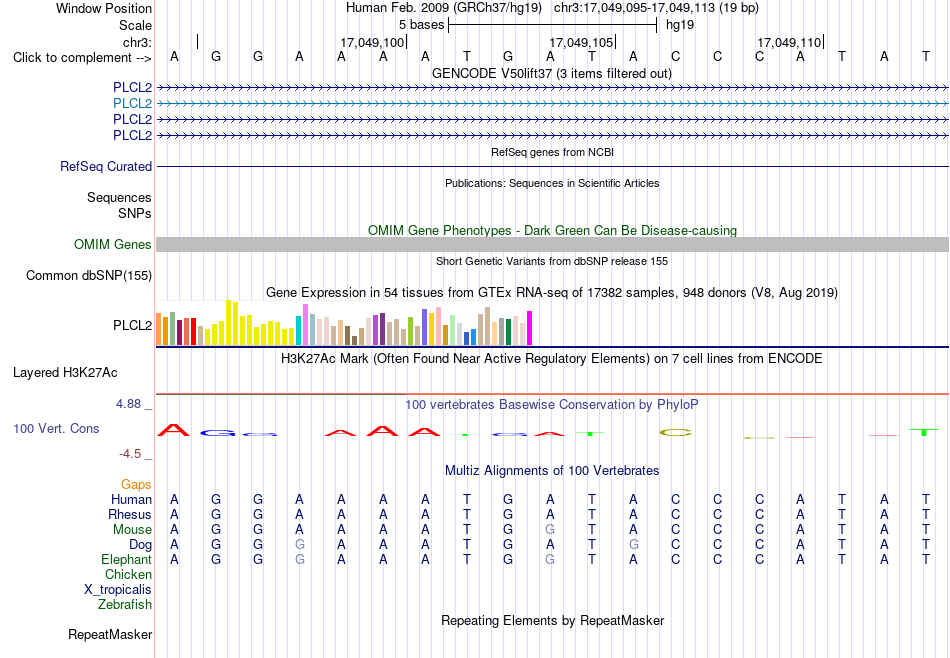Viewport: 950px width, 658px height.
Task: Click the Window Position track label
Action: point(104,8)
